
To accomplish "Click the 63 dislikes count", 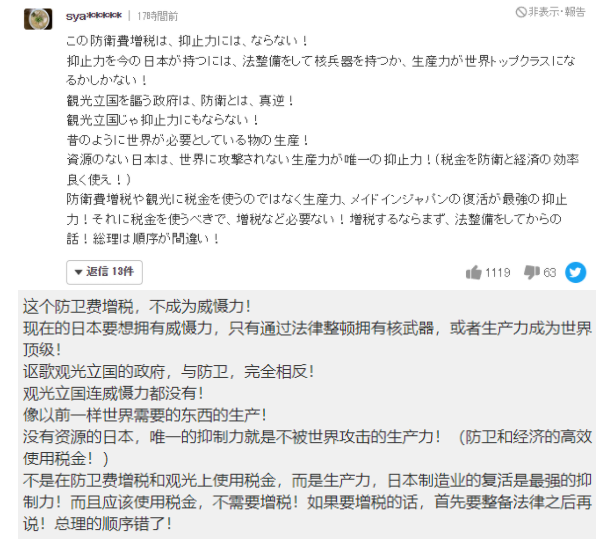I will click(549, 272).
